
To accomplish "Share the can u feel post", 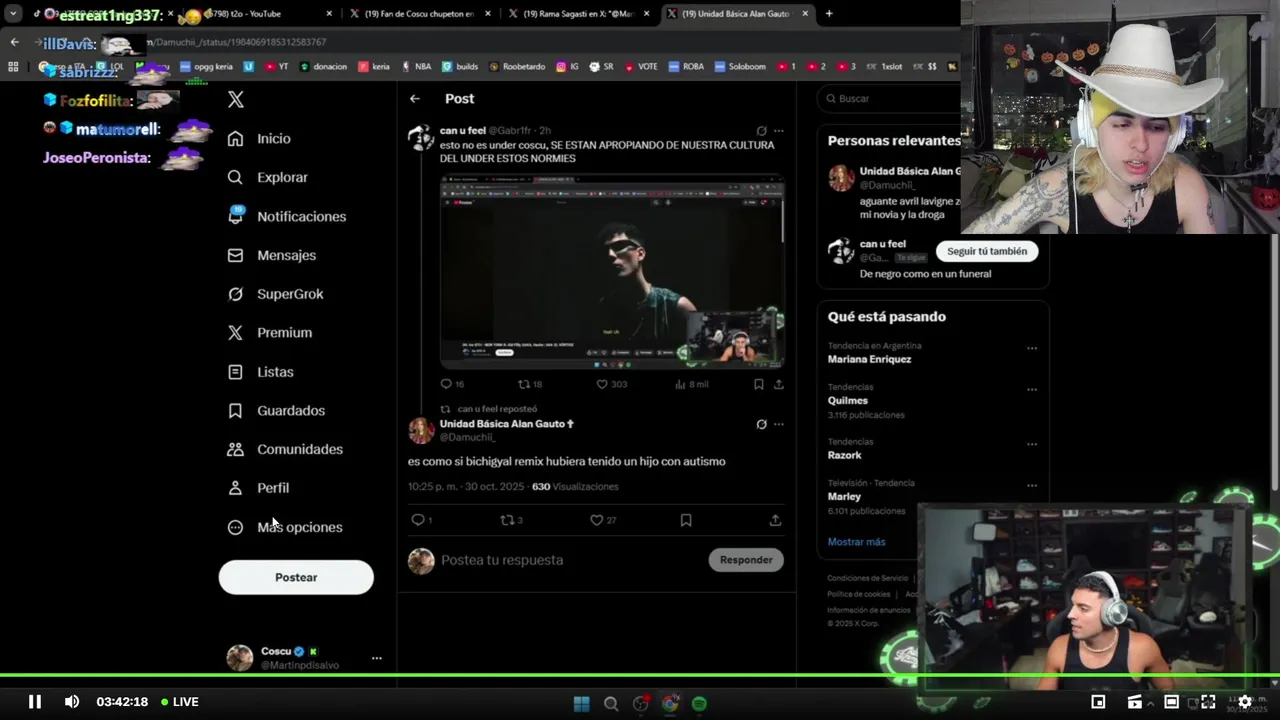I will click(x=779, y=384).
